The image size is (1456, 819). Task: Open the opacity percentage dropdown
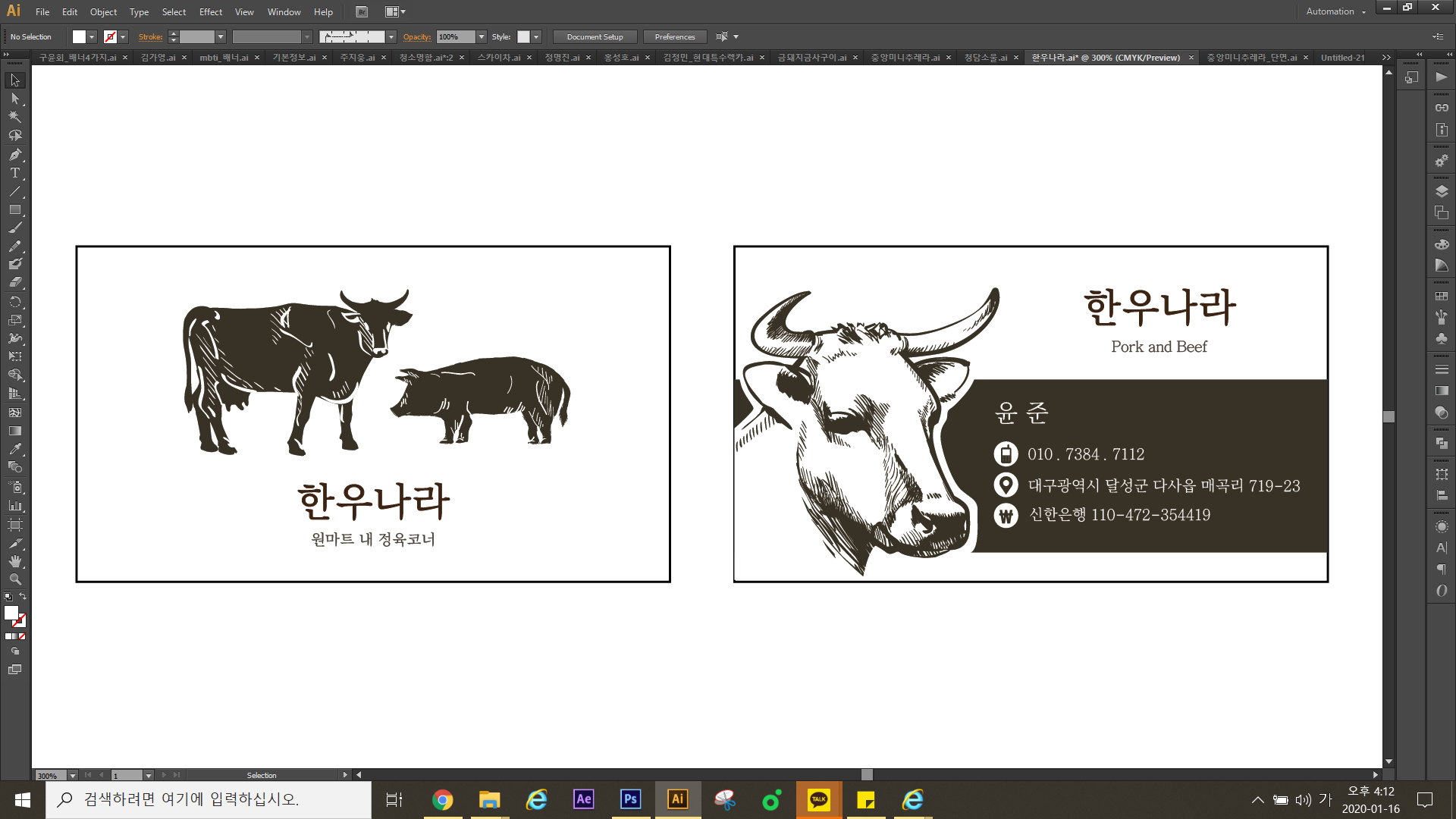pyautogui.click(x=482, y=37)
